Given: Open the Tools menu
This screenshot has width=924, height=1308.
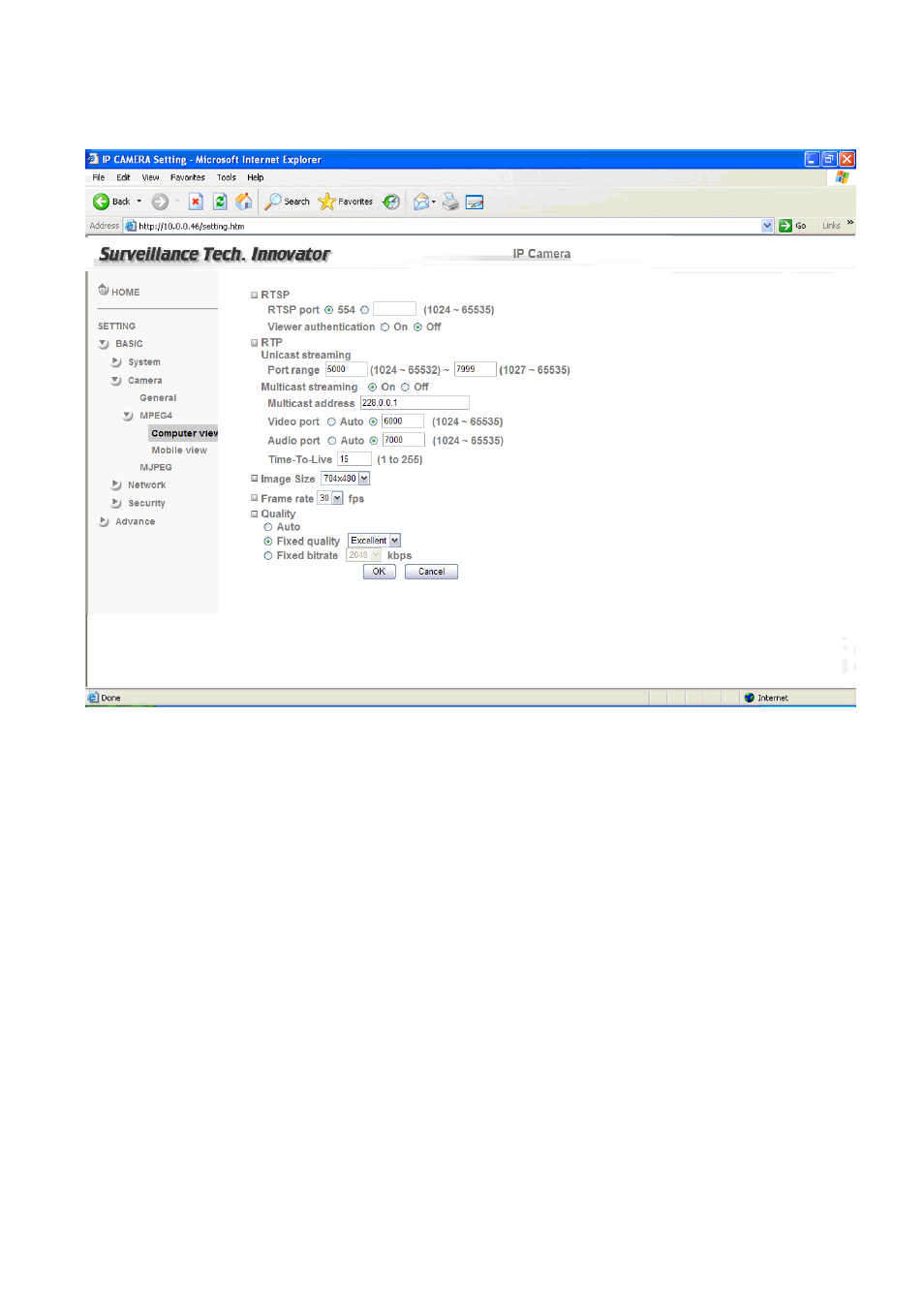Looking at the screenshot, I should click(227, 177).
